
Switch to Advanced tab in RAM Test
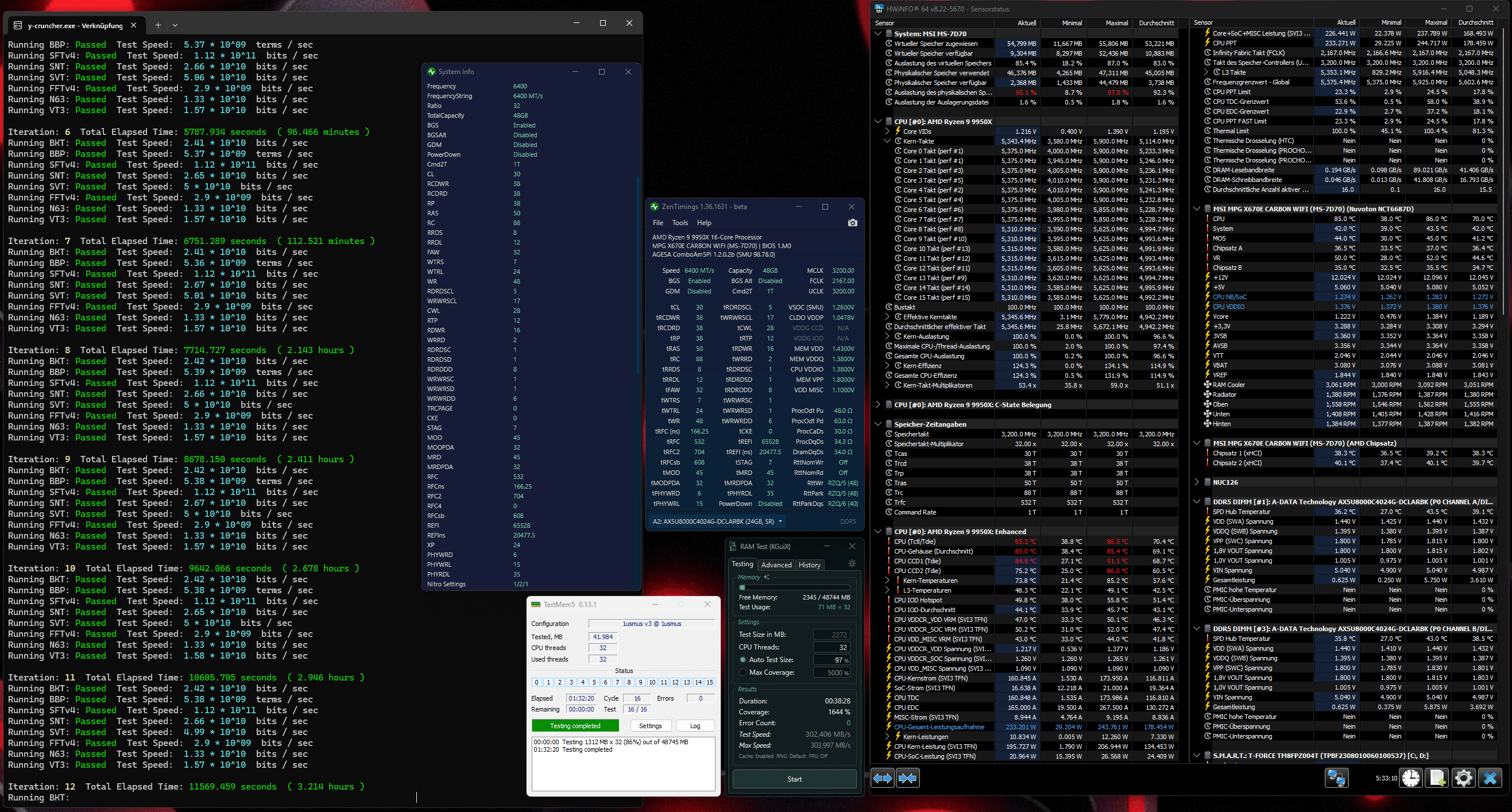(776, 565)
